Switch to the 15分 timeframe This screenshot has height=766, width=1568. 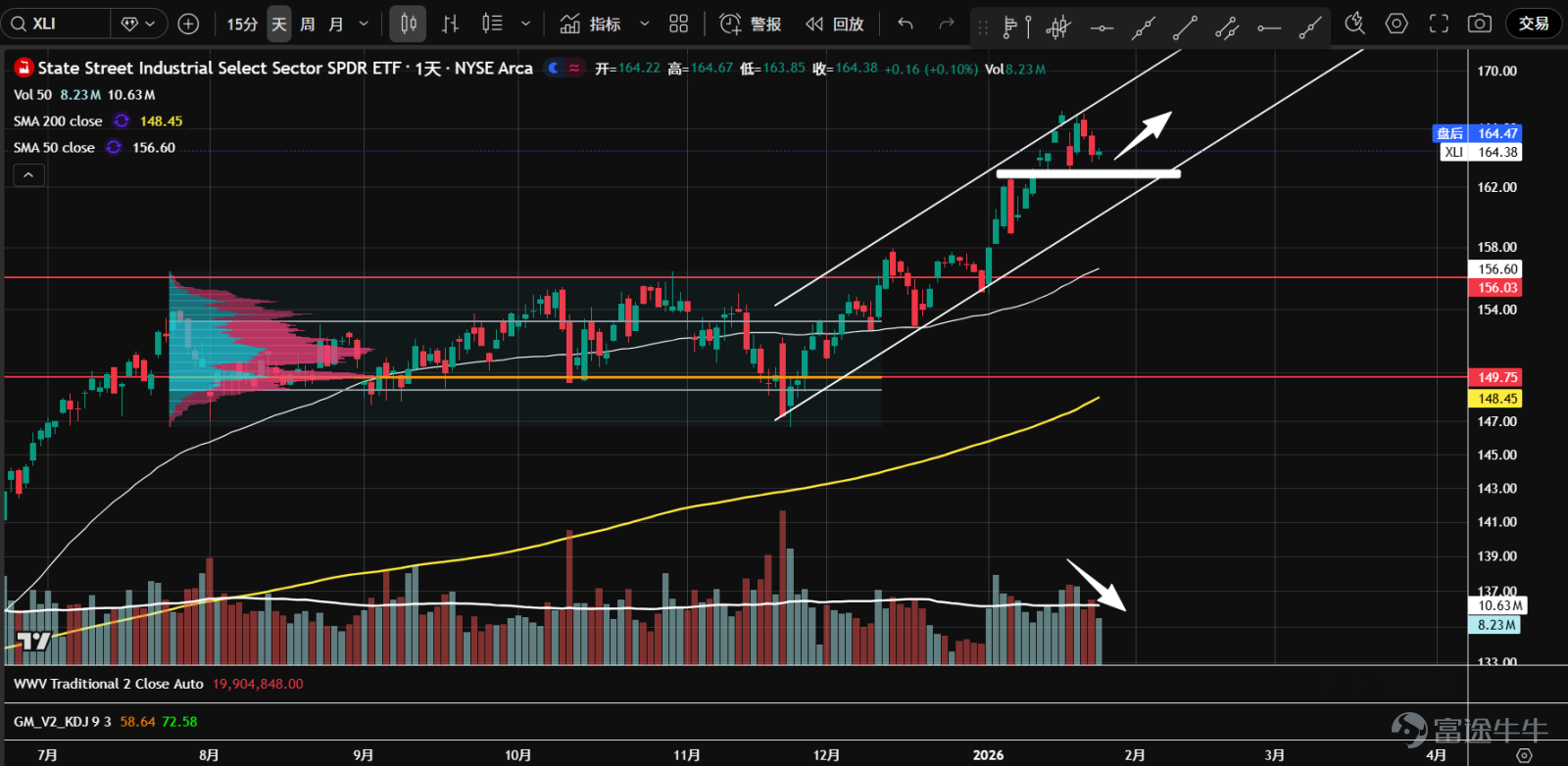pyautogui.click(x=242, y=24)
